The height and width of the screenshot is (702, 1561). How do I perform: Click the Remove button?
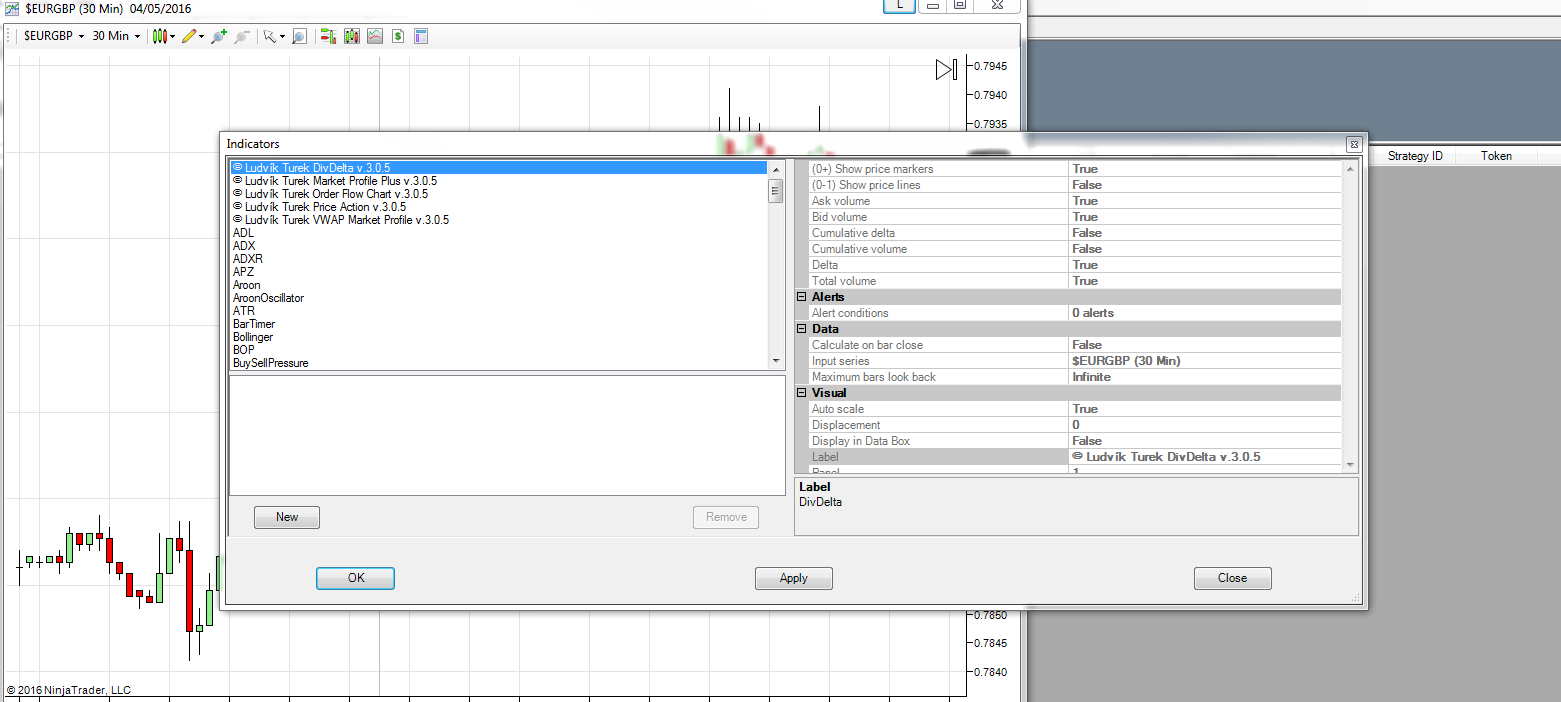(x=726, y=517)
